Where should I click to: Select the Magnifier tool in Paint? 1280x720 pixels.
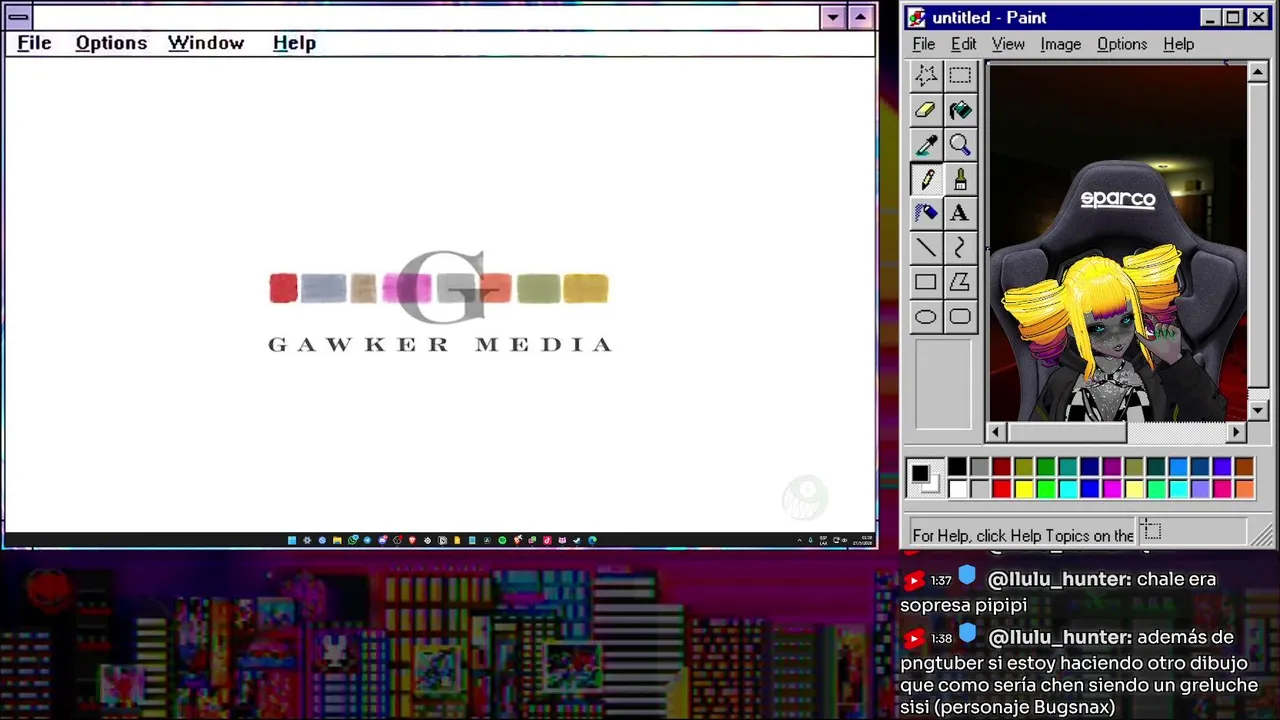(x=960, y=145)
